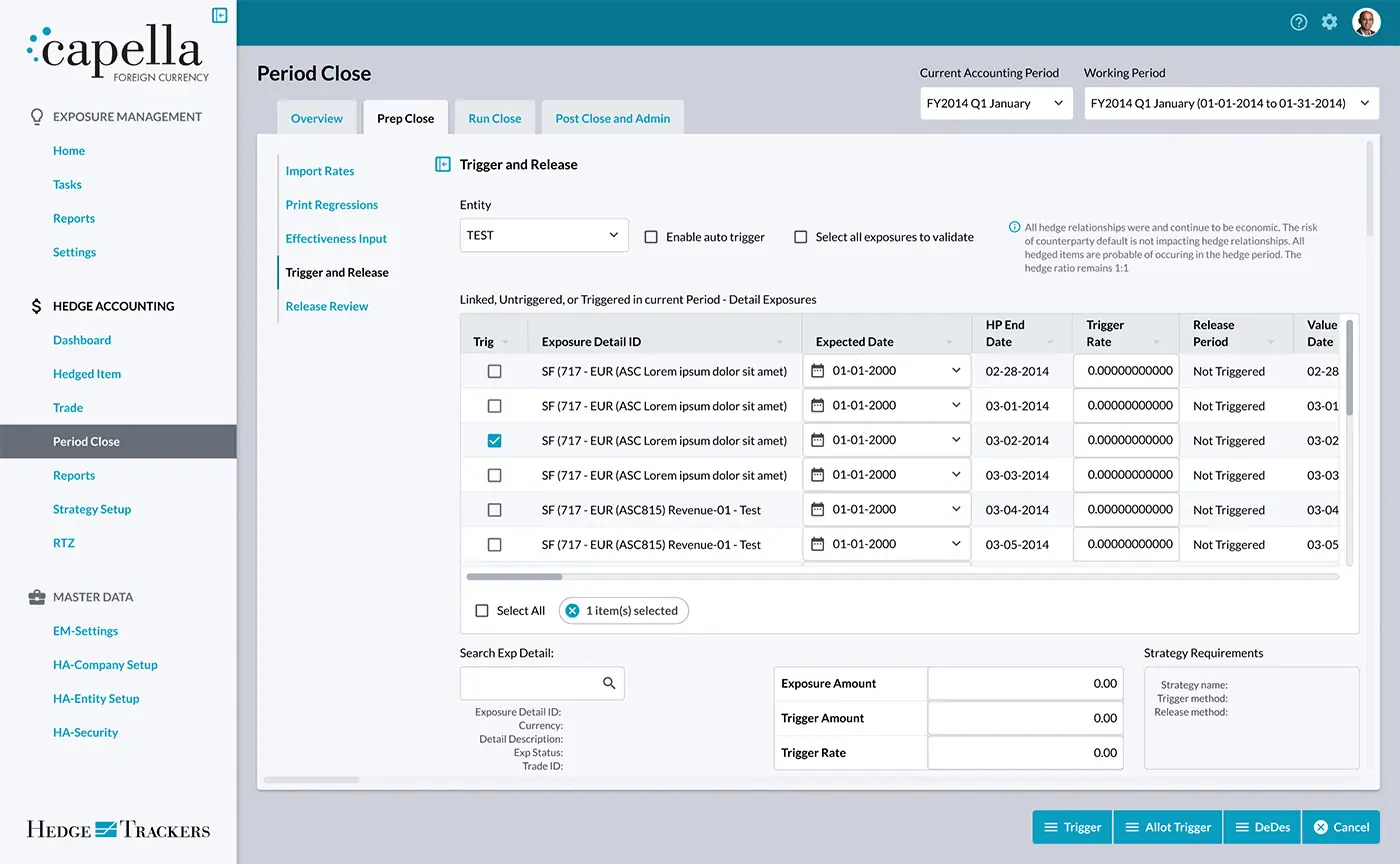This screenshot has height=864, width=1400.
Task: Open calendar icon in the 02-28-2014 row
Action: coord(818,371)
